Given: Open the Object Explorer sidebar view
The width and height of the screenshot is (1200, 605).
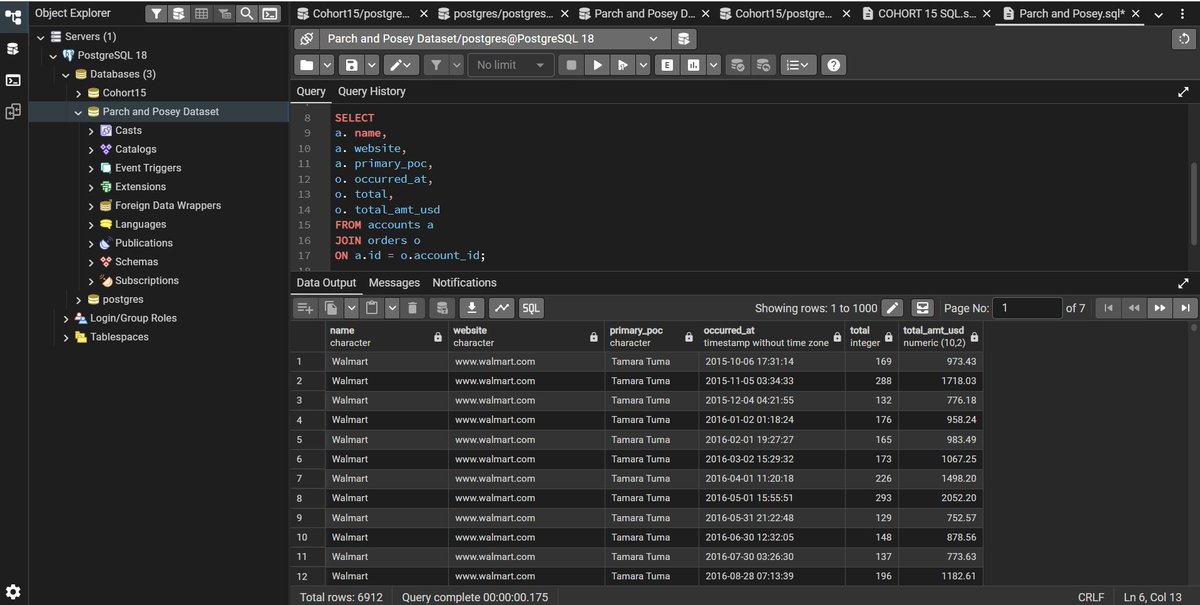Looking at the screenshot, I should 13,15.
